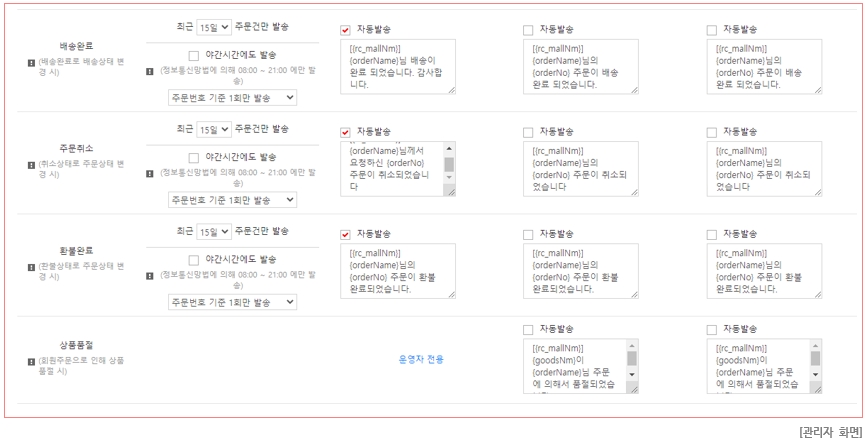Click the middle message textarea in 환불완료 row
868x447 pixels.
[580, 271]
